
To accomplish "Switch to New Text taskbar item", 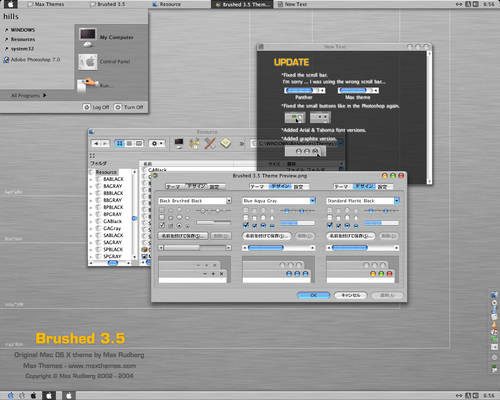I will (293, 4).
